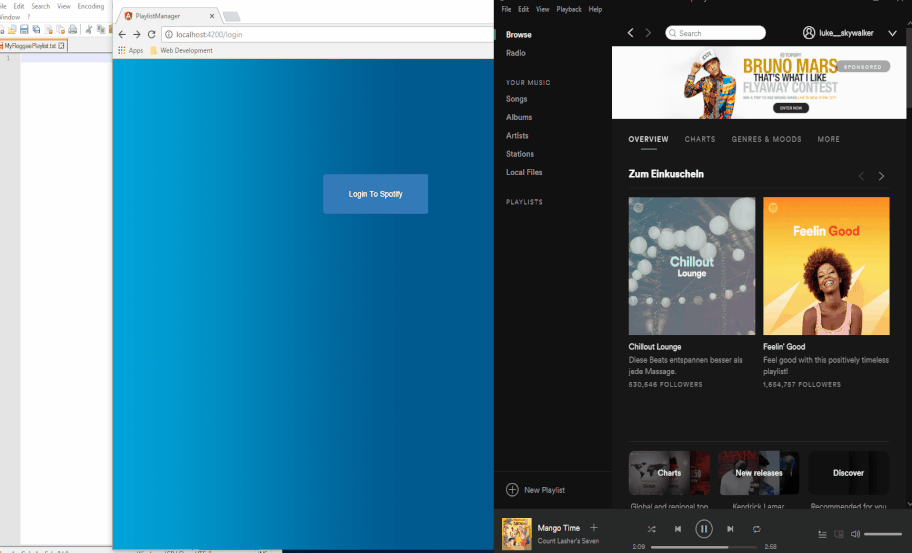Create a New Playlist in Spotify
Image resolution: width=912 pixels, height=553 pixels.
click(535, 490)
